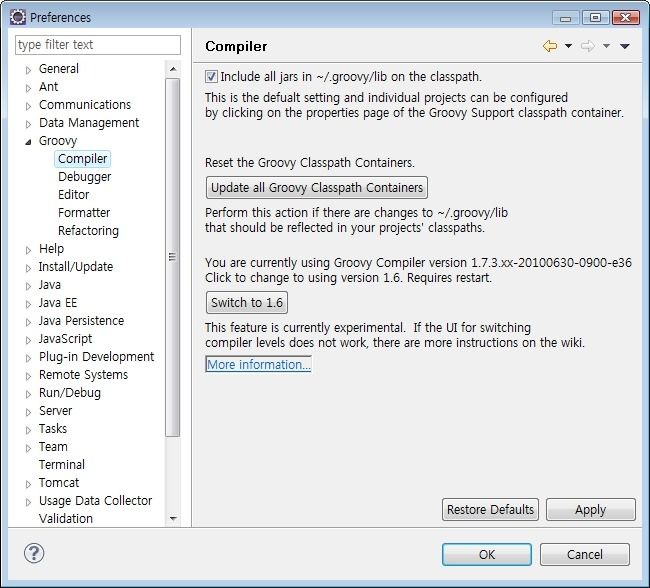
Task: Expand the Install/Update tree node
Action: [28, 268]
